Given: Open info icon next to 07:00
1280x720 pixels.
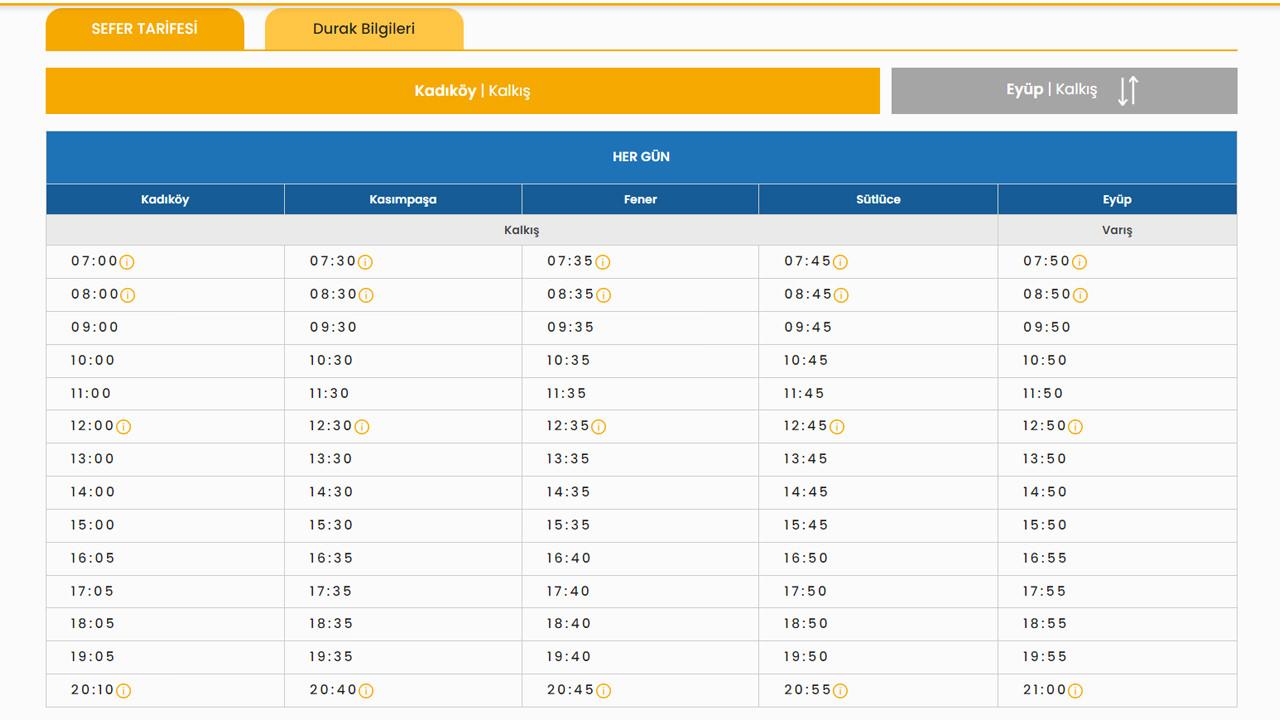Looking at the screenshot, I should (127, 262).
